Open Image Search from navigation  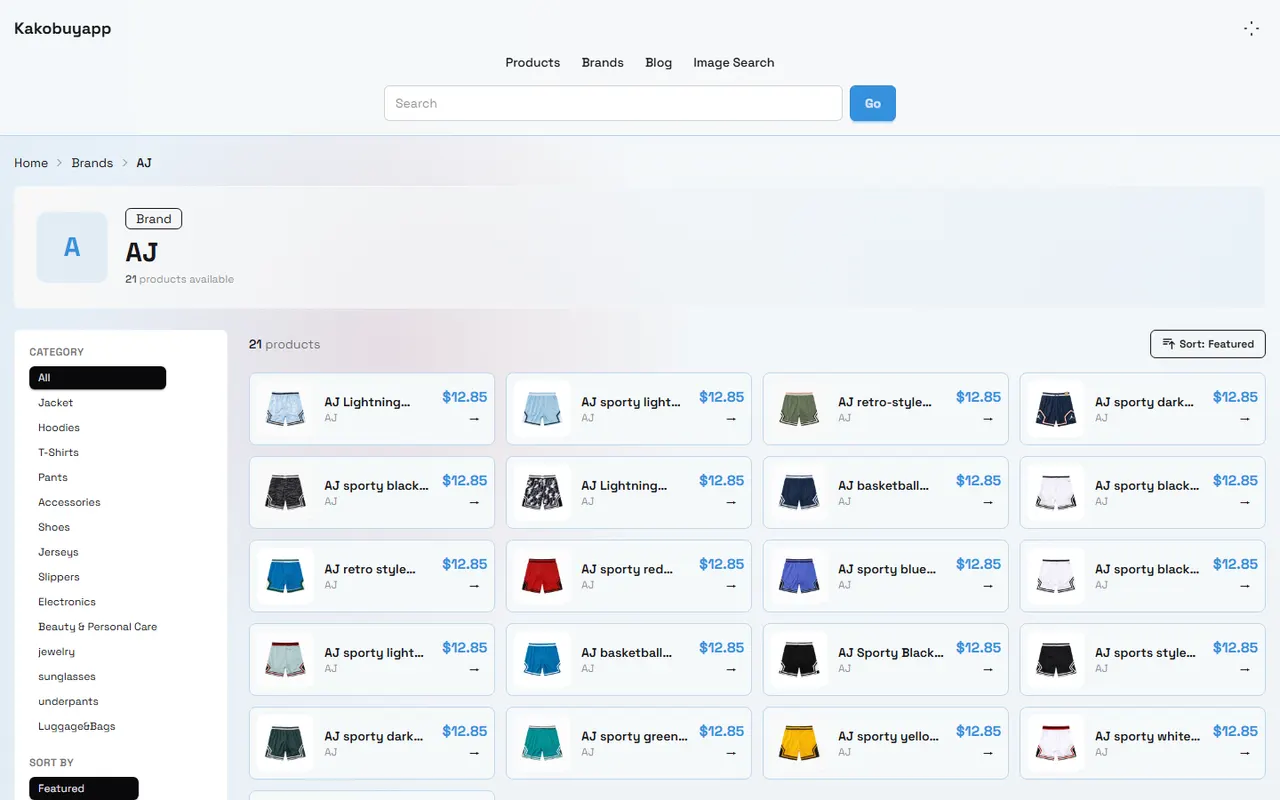pyautogui.click(x=734, y=62)
